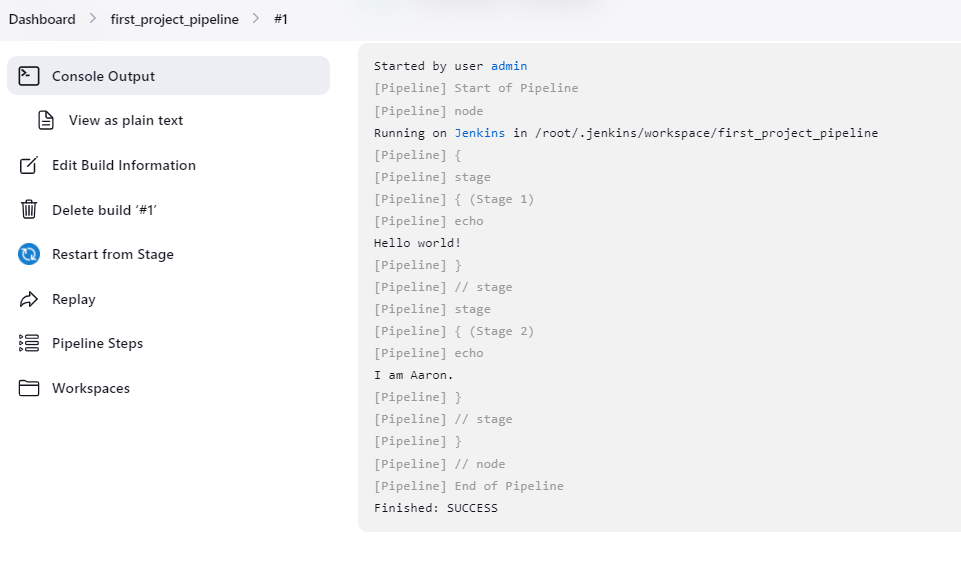The width and height of the screenshot is (961, 576).
Task: Open the first_project_pipeline breadcrumb link
Action: point(175,19)
